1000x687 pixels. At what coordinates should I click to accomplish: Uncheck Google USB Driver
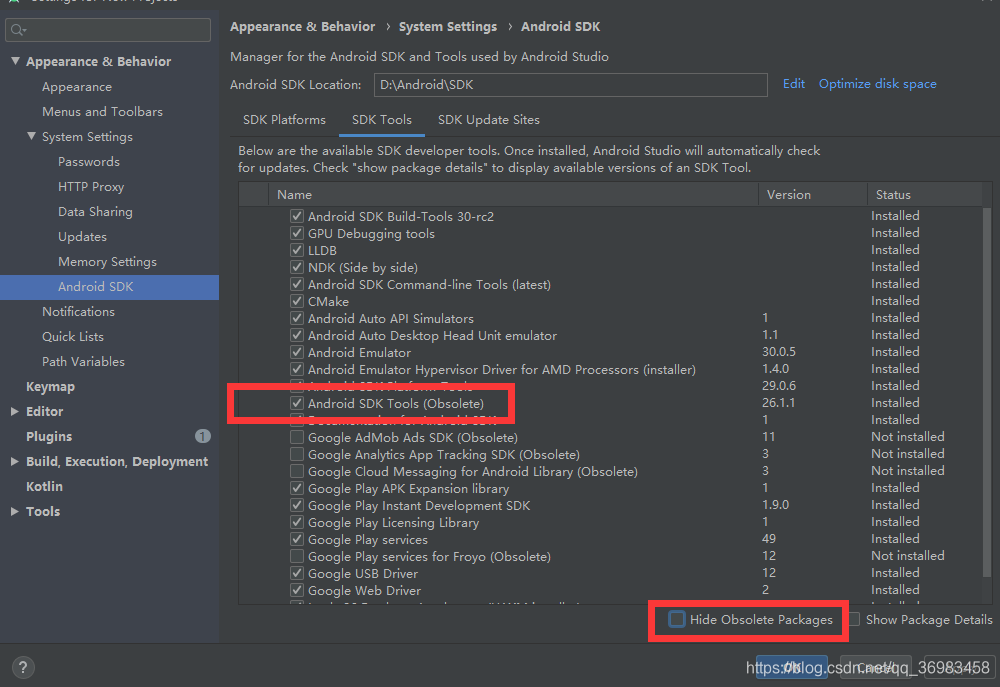tap(297, 573)
